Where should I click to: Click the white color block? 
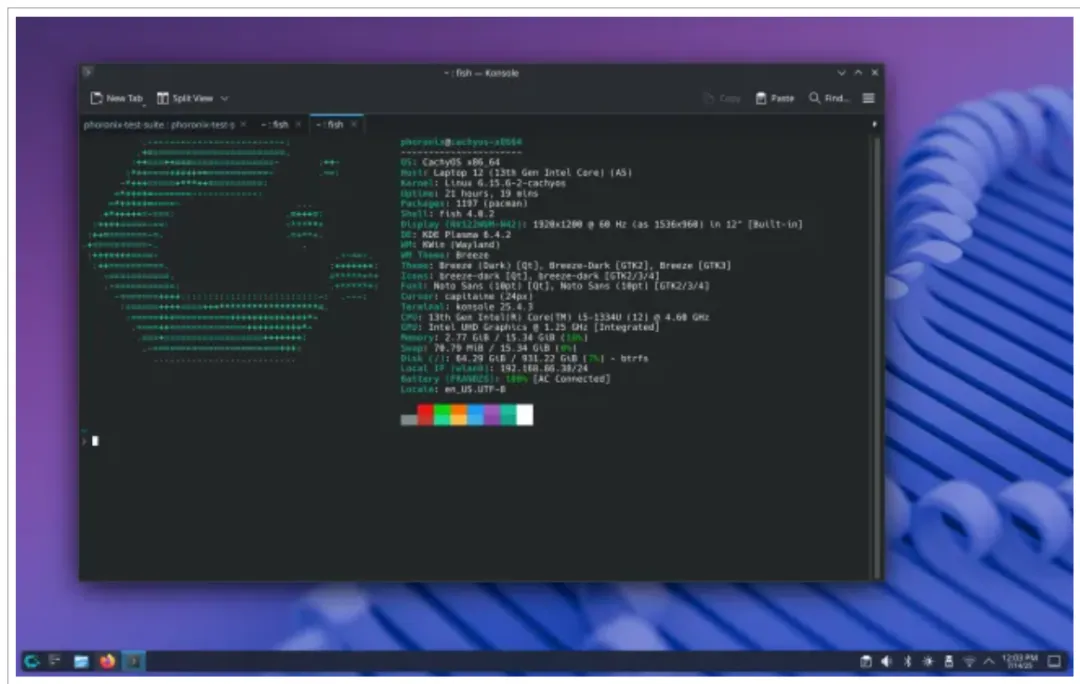[x=525, y=415]
